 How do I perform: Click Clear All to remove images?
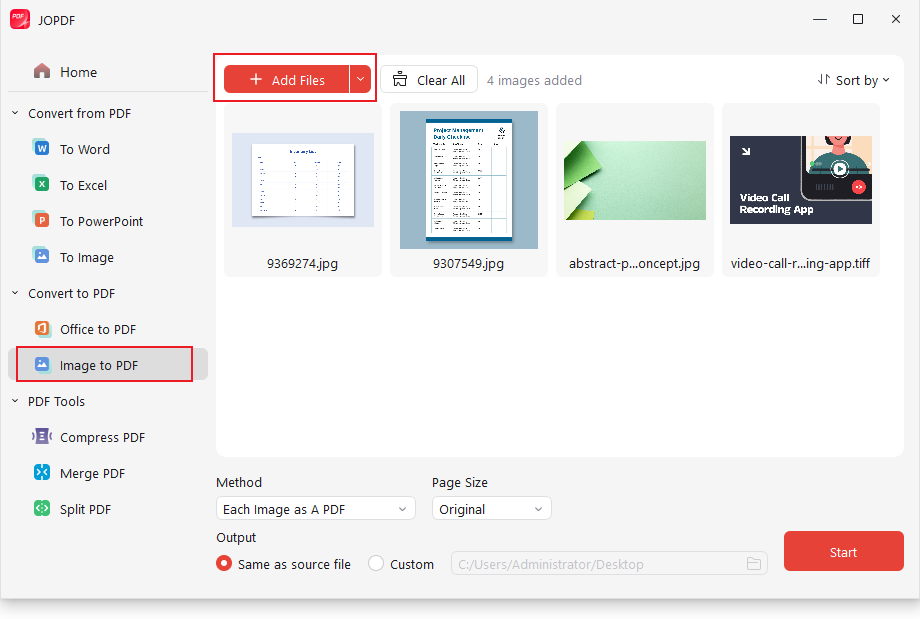click(428, 79)
